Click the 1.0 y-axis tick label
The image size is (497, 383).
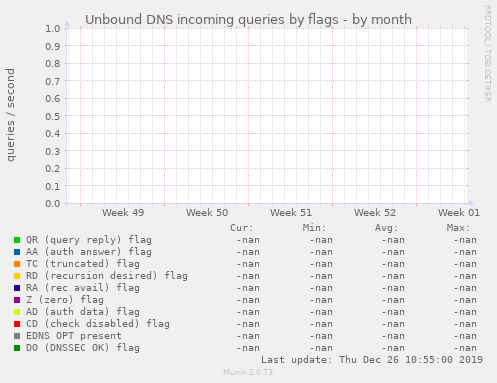53,29
